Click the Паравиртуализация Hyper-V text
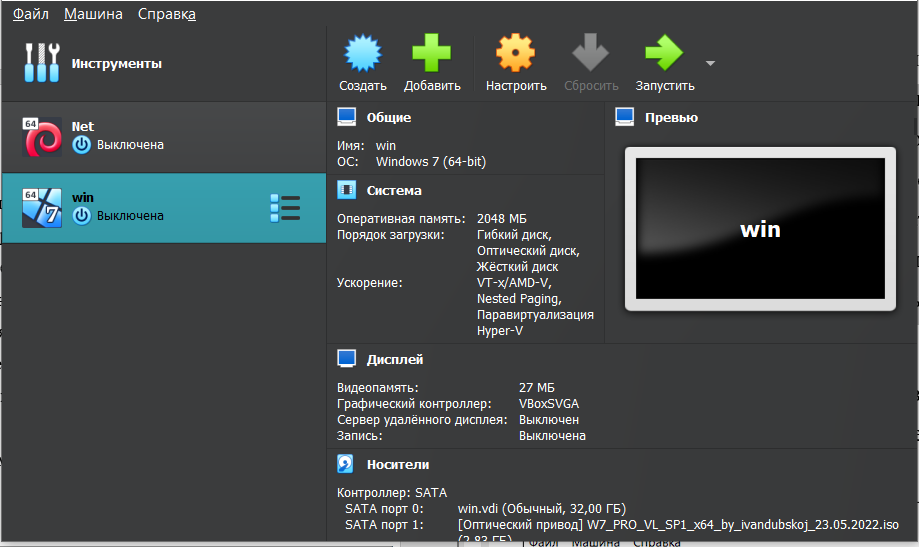 coord(535,322)
